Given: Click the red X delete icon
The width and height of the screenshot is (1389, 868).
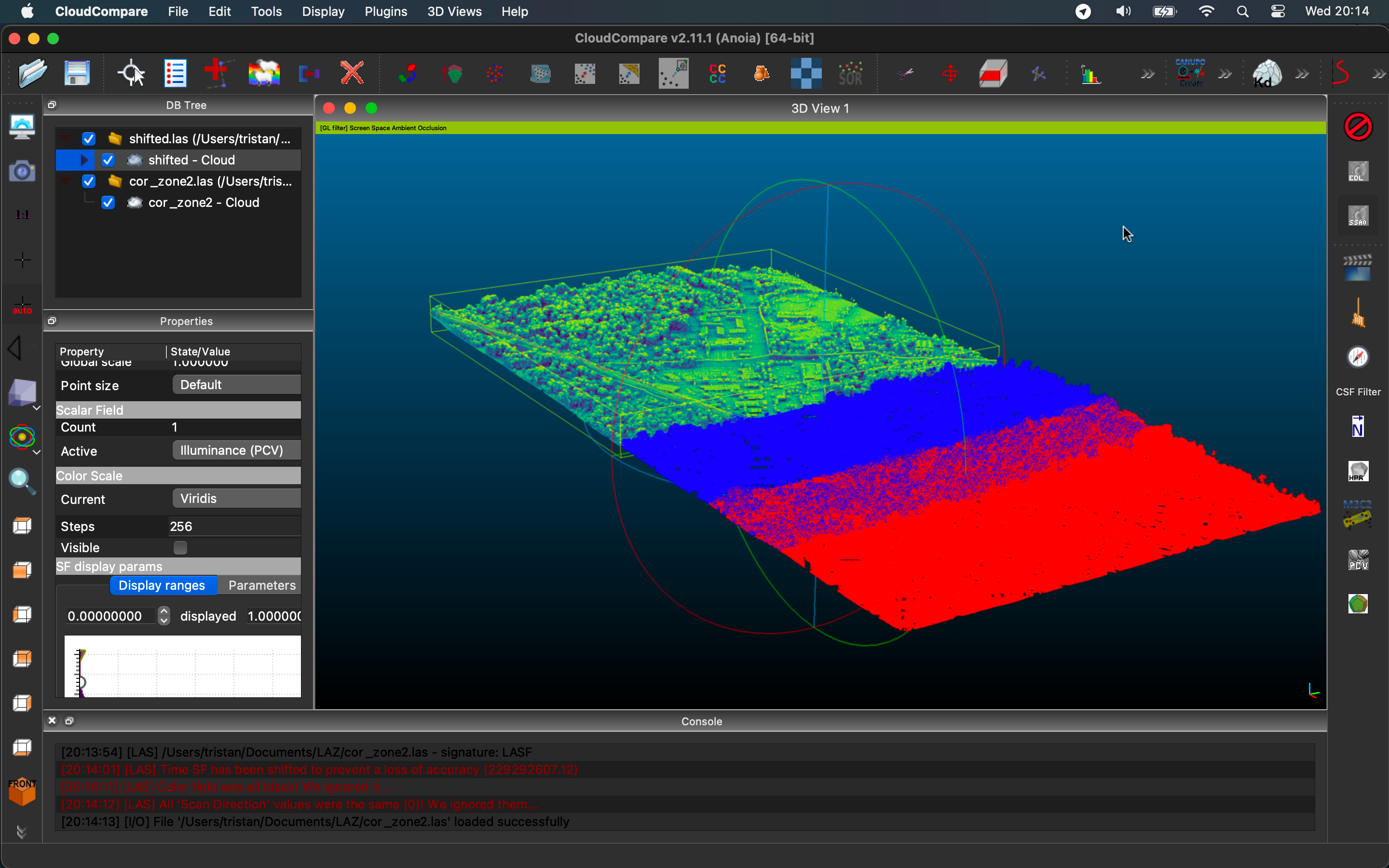Looking at the screenshot, I should (352, 73).
